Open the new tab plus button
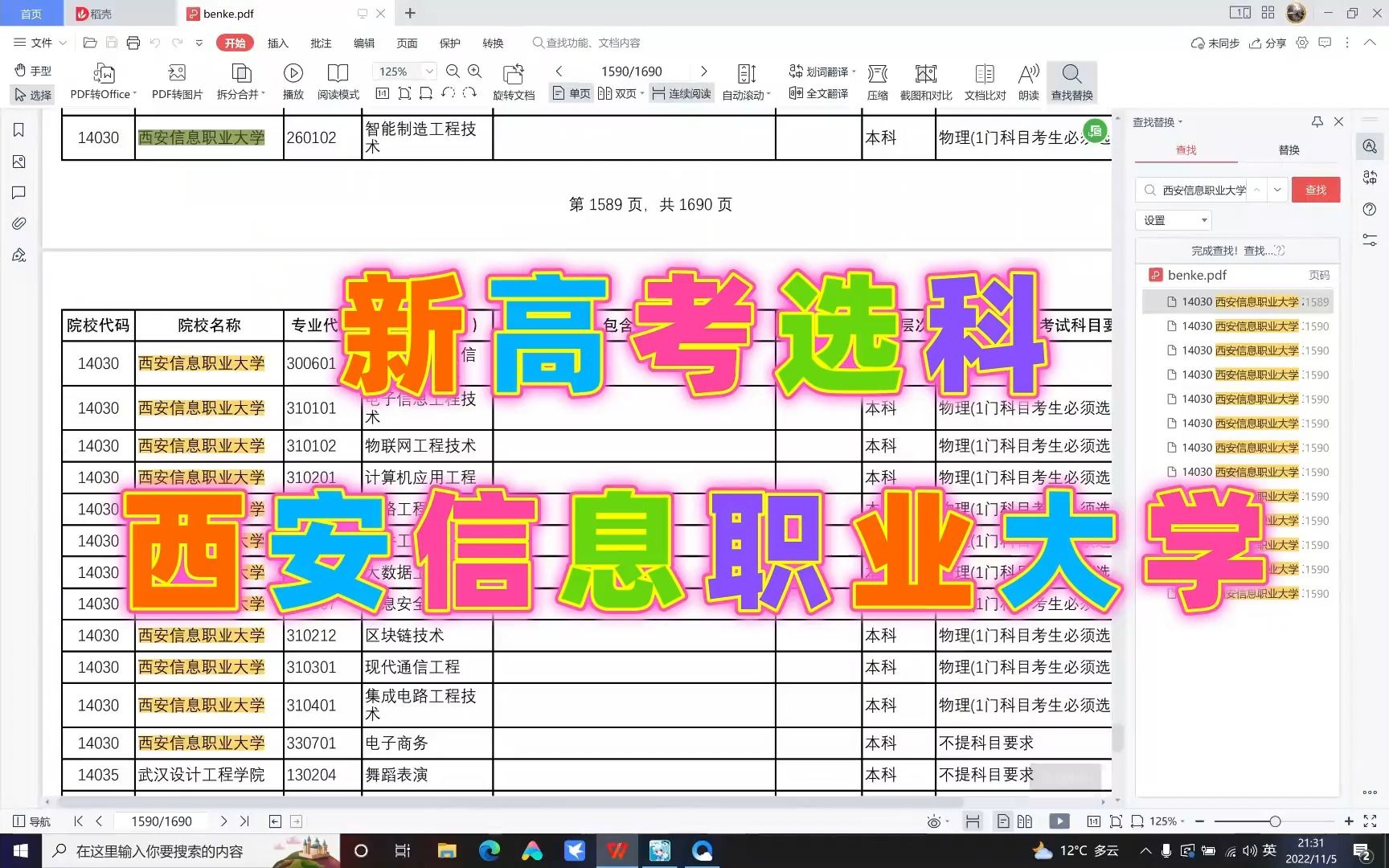The image size is (1389, 868). [x=410, y=13]
